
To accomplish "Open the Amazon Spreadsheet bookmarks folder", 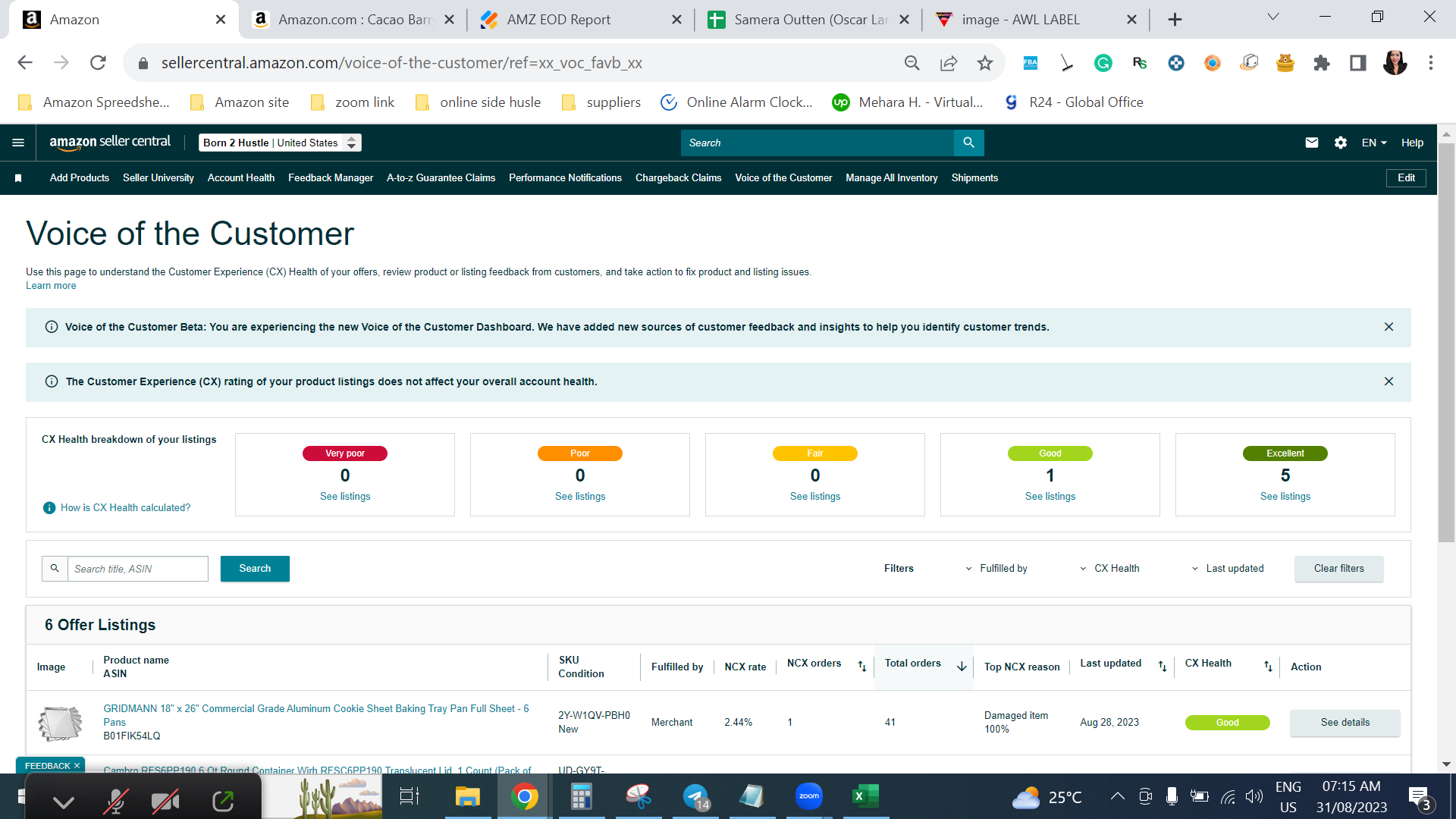I will 93,102.
